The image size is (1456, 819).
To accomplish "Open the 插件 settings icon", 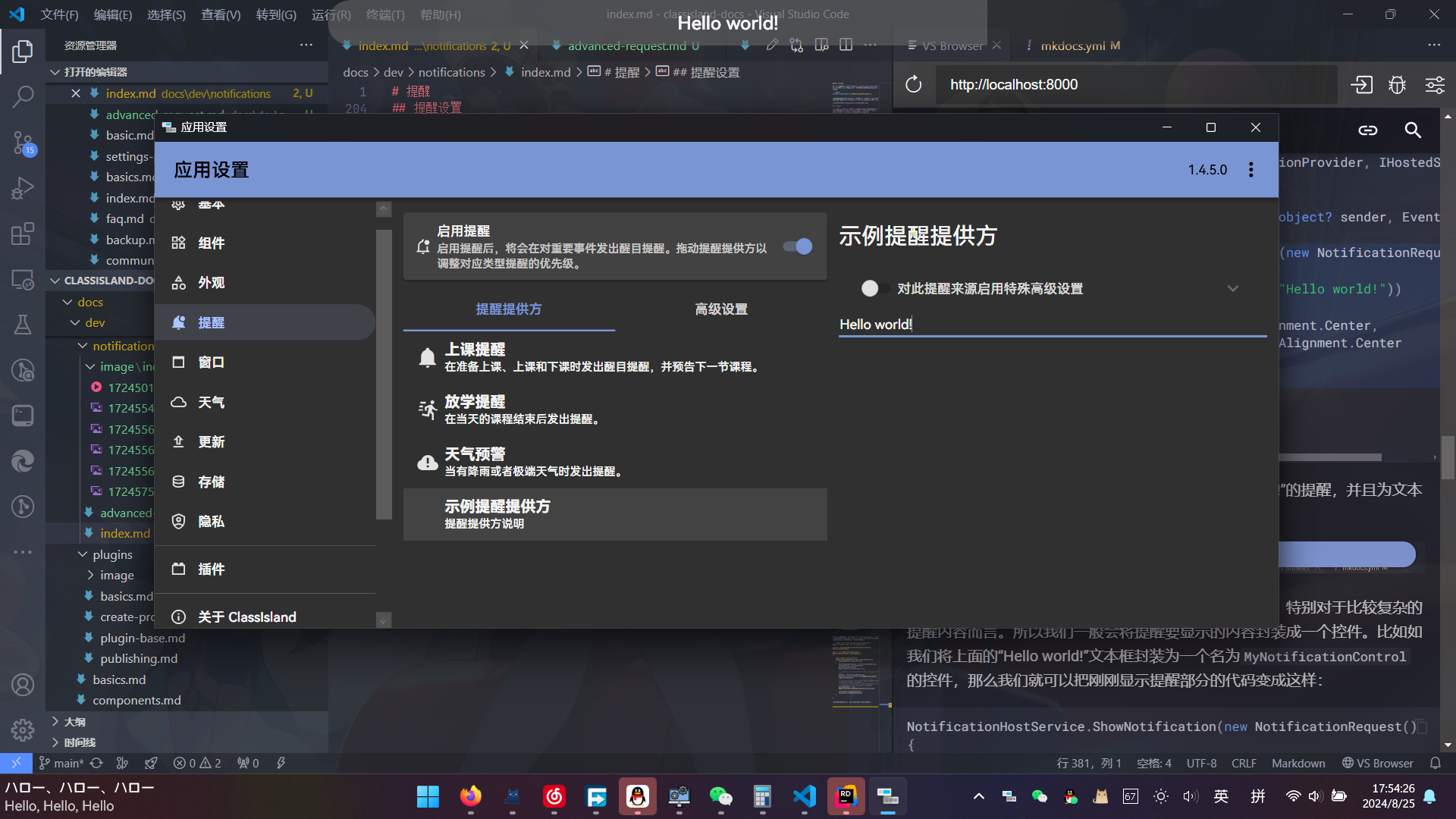I will coord(178,569).
